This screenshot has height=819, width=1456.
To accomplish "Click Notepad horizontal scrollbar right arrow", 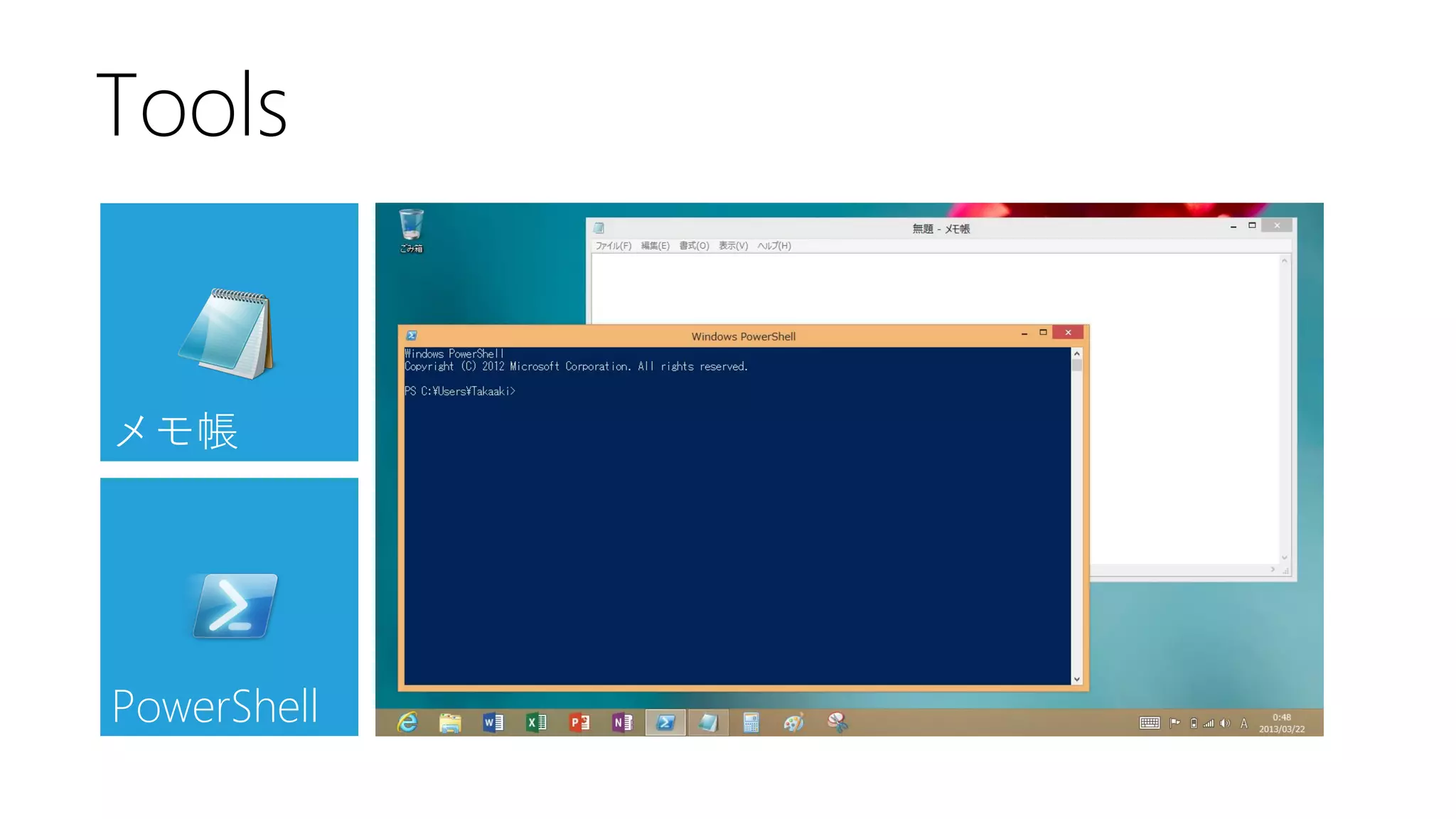I will (x=1273, y=569).
